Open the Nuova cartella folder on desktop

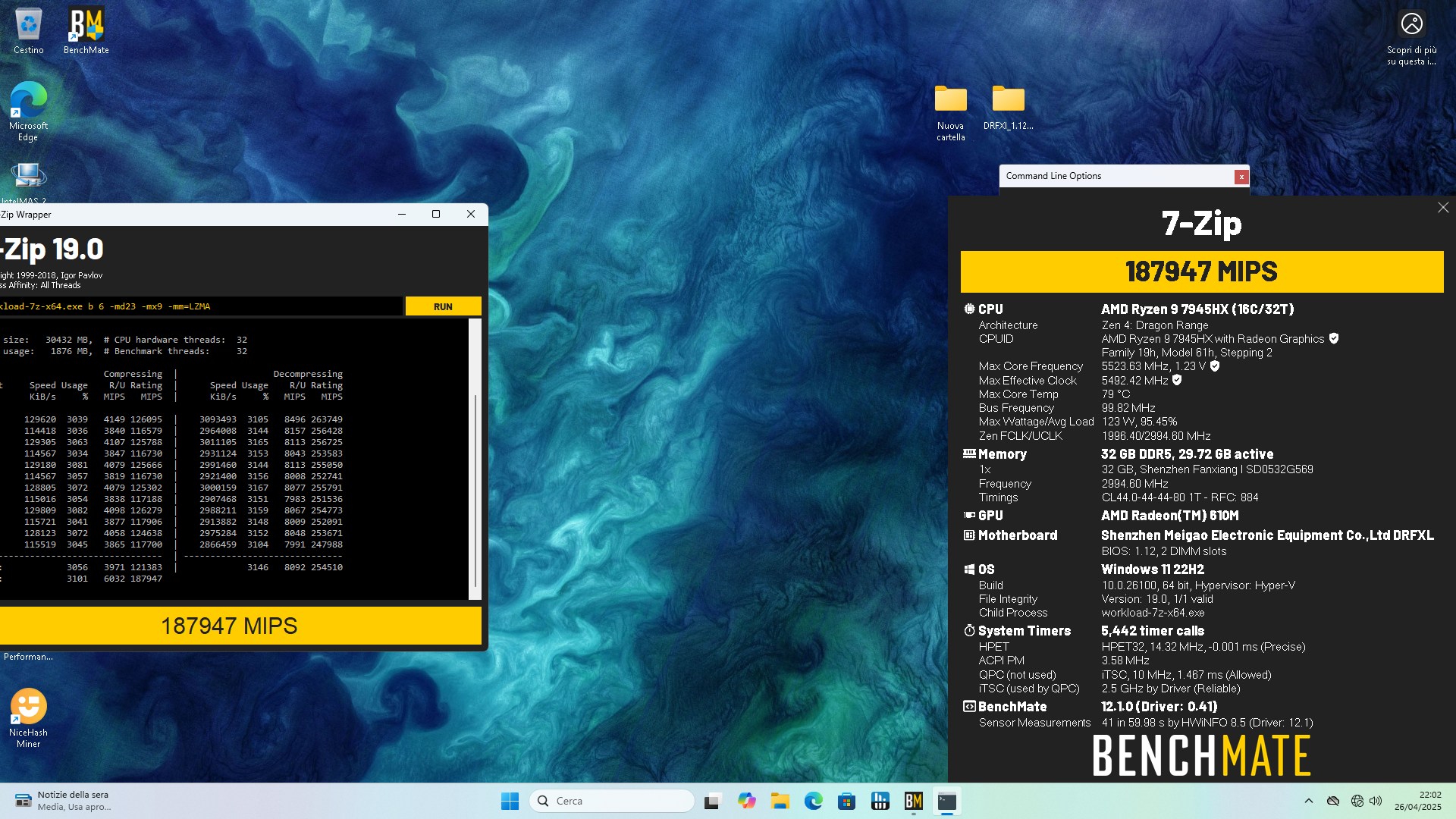[x=950, y=112]
